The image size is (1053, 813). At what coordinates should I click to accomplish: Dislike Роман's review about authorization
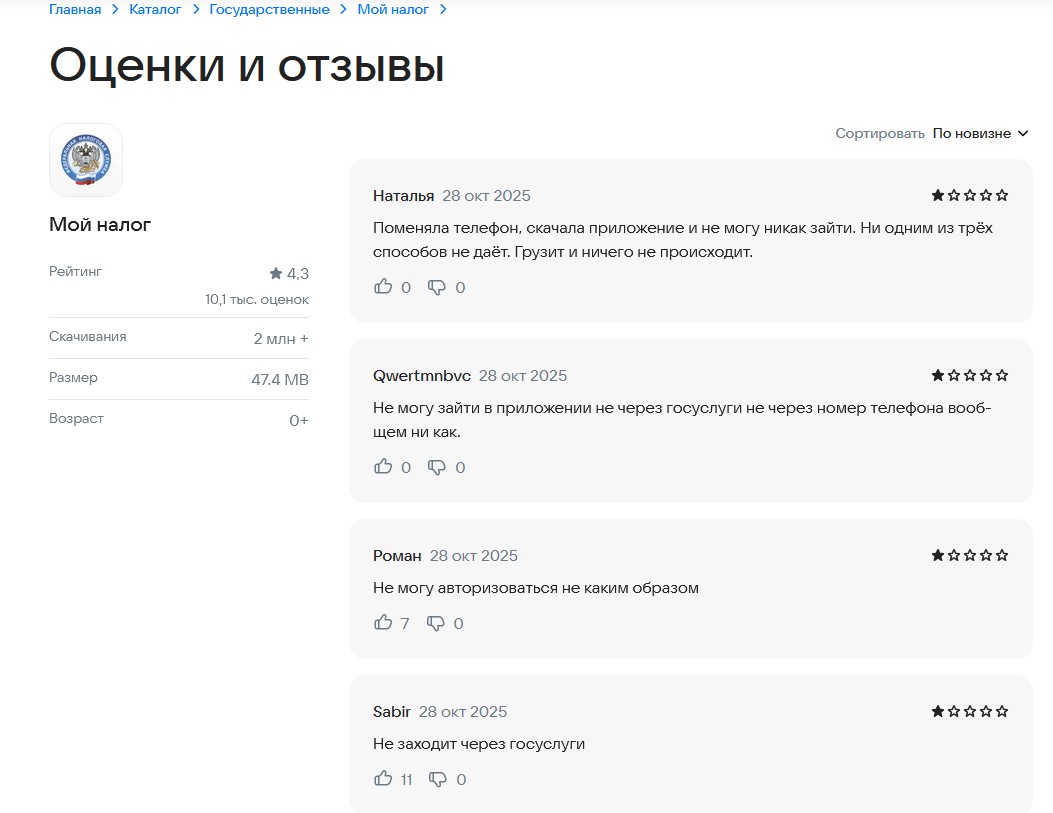pos(436,623)
